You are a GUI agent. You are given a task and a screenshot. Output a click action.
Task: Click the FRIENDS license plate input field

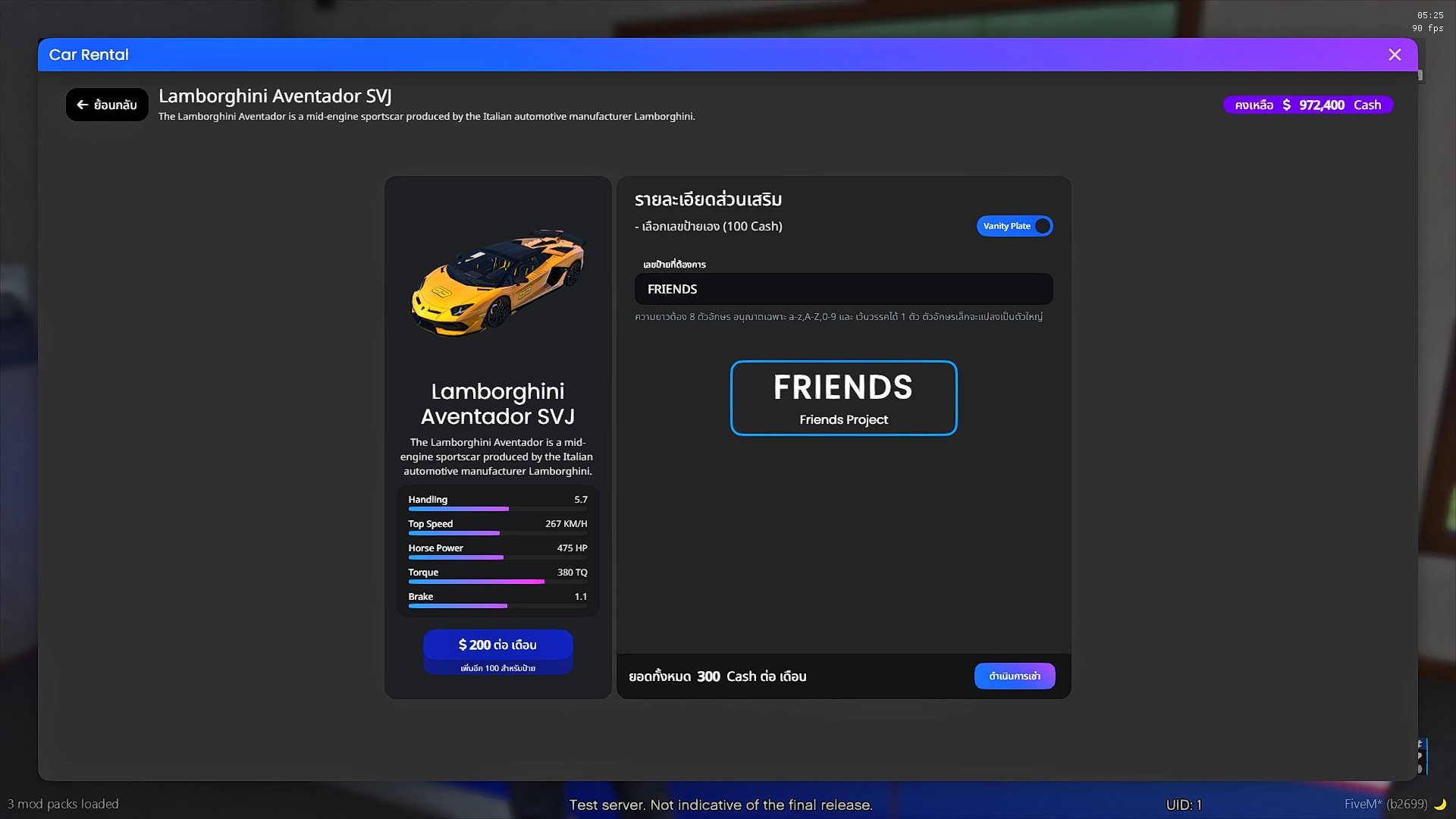pyautogui.click(x=843, y=289)
